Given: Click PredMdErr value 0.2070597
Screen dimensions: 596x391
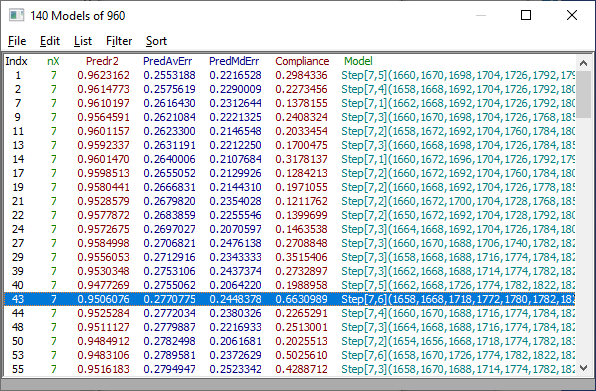Looking at the screenshot, I should (235, 229).
